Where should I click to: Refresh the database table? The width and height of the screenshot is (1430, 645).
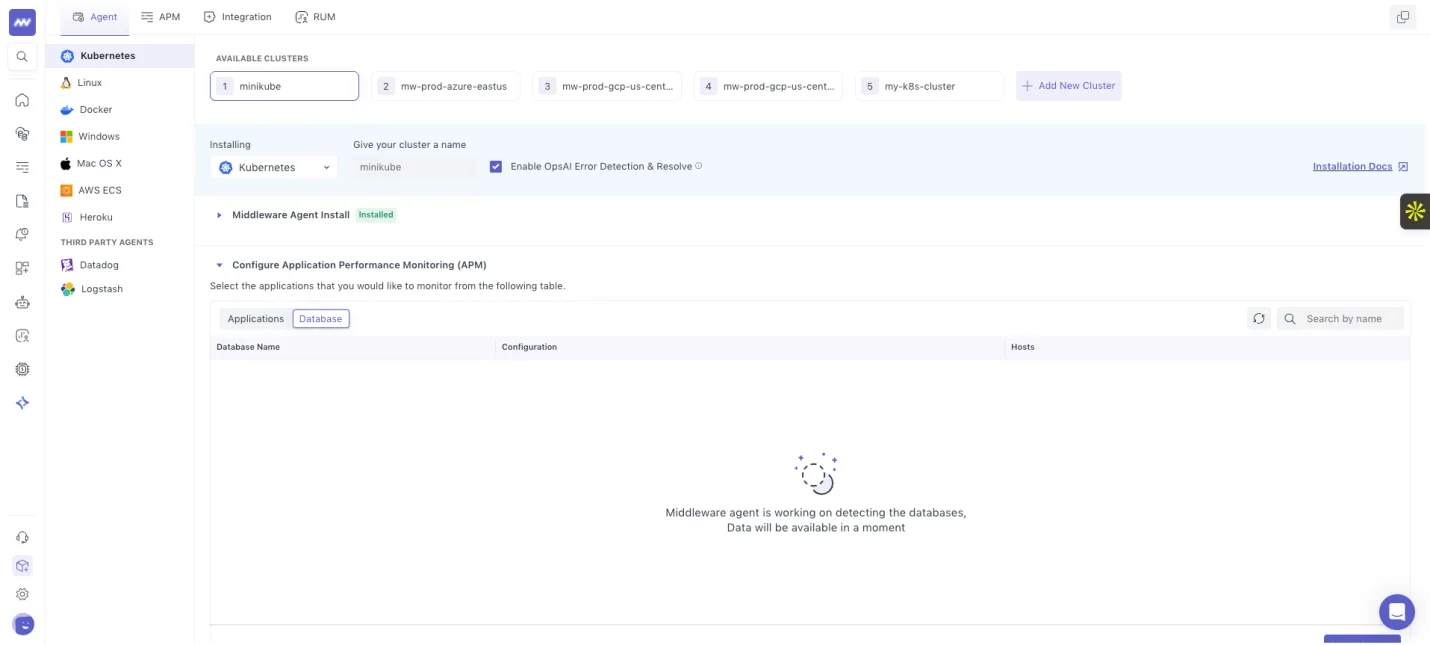[1259, 319]
